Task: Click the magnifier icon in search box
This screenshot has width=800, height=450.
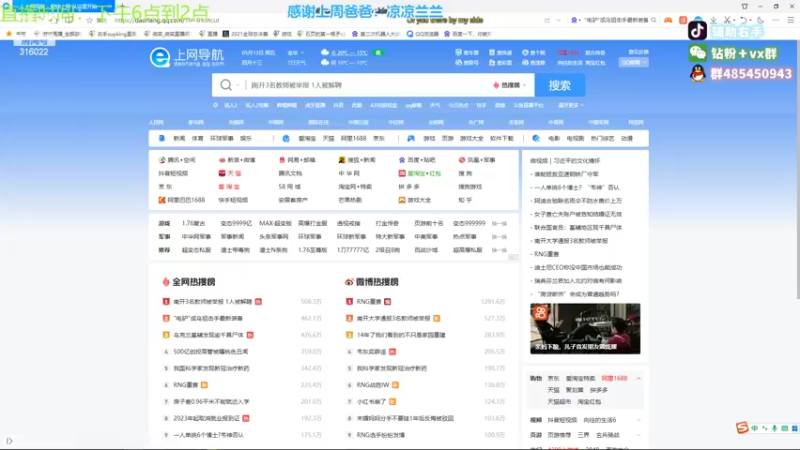Action: pos(226,85)
